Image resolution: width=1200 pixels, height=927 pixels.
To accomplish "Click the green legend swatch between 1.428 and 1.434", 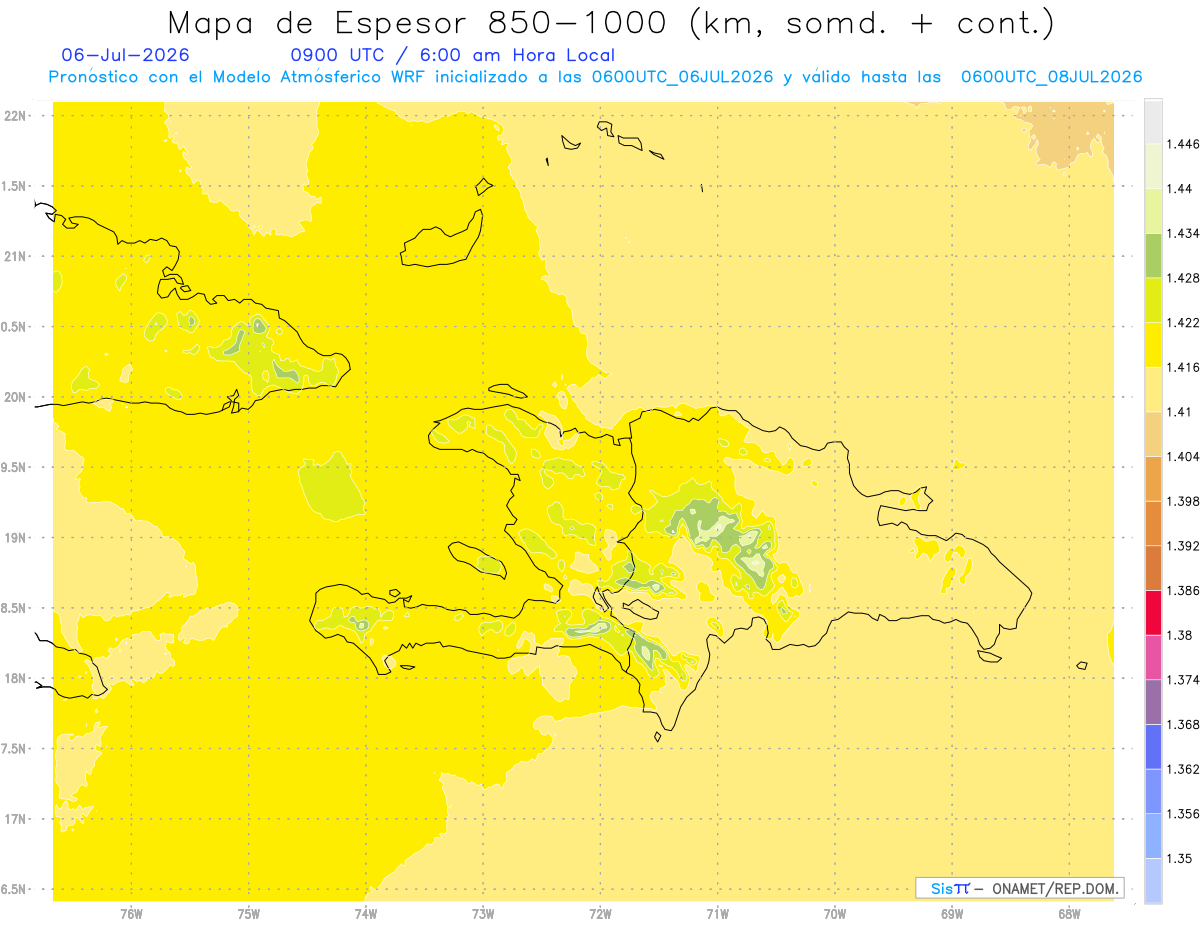I will [1153, 255].
